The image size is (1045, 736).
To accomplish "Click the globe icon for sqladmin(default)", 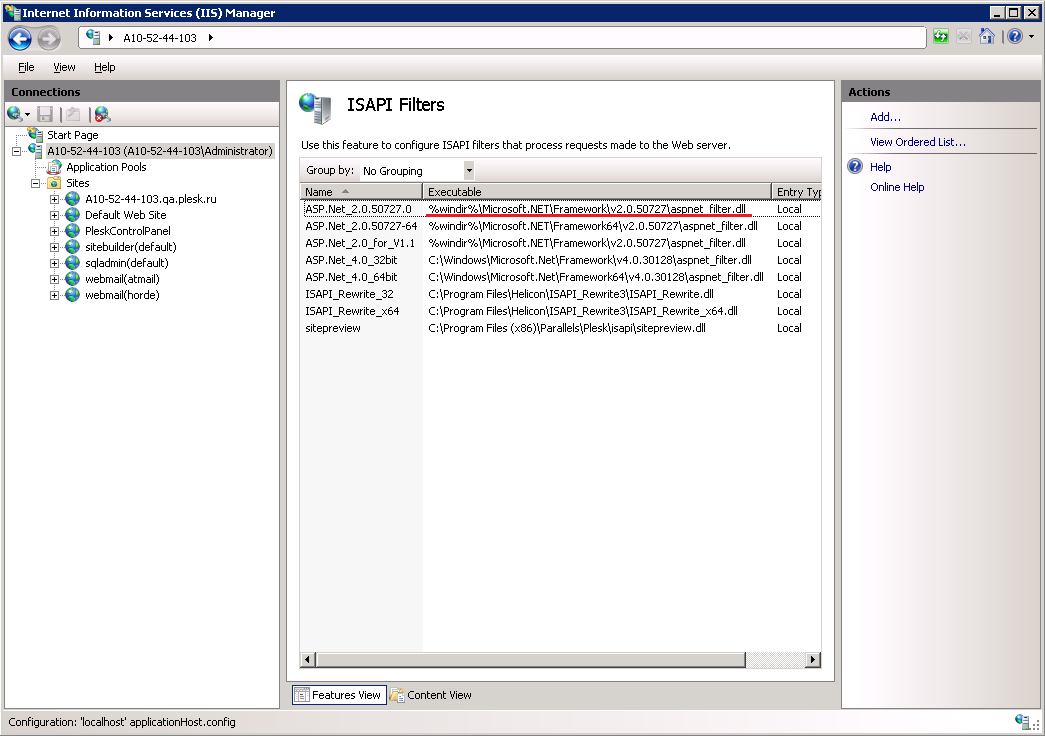I will point(73,263).
